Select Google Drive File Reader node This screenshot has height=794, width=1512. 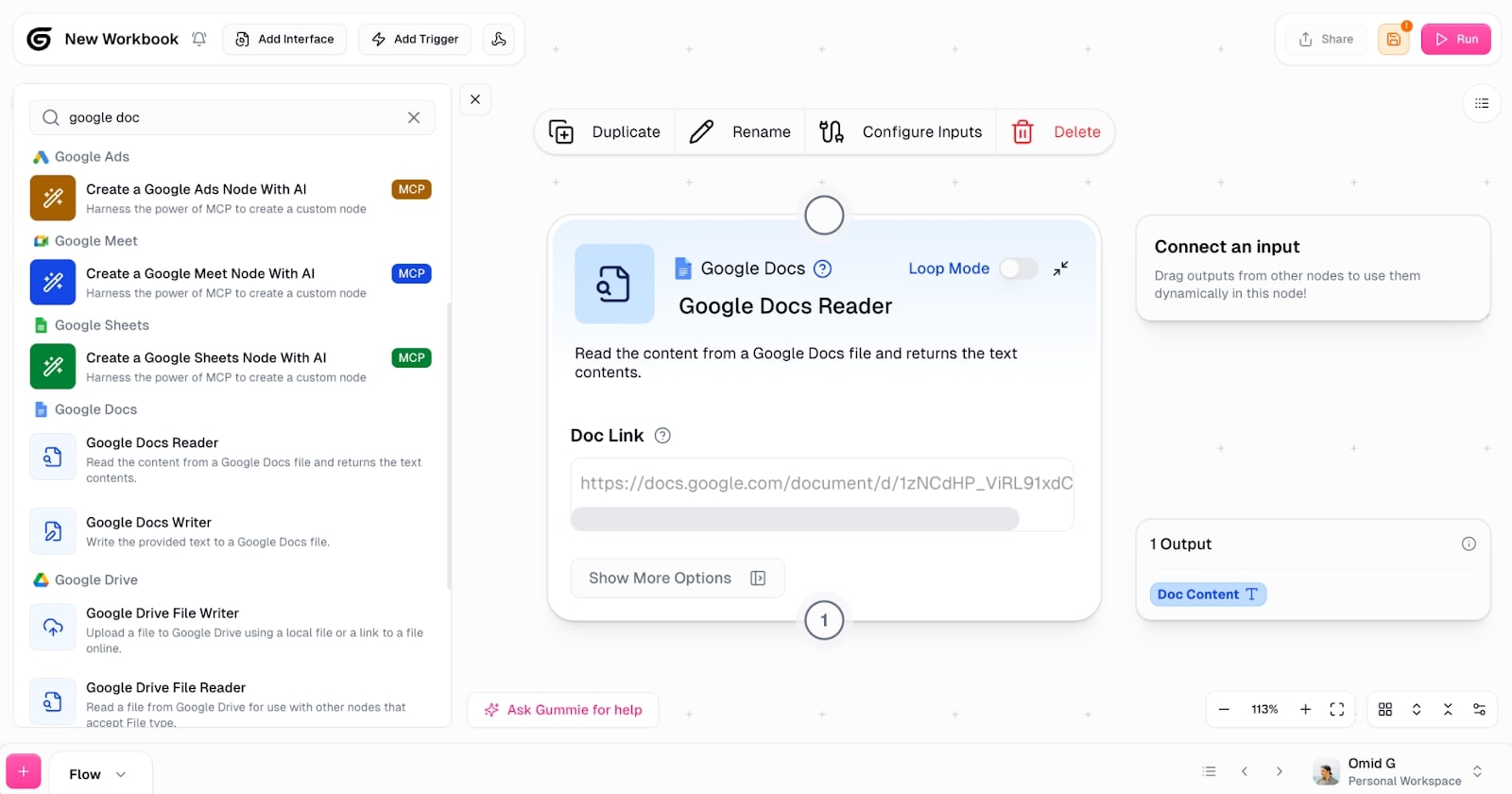[232, 703]
